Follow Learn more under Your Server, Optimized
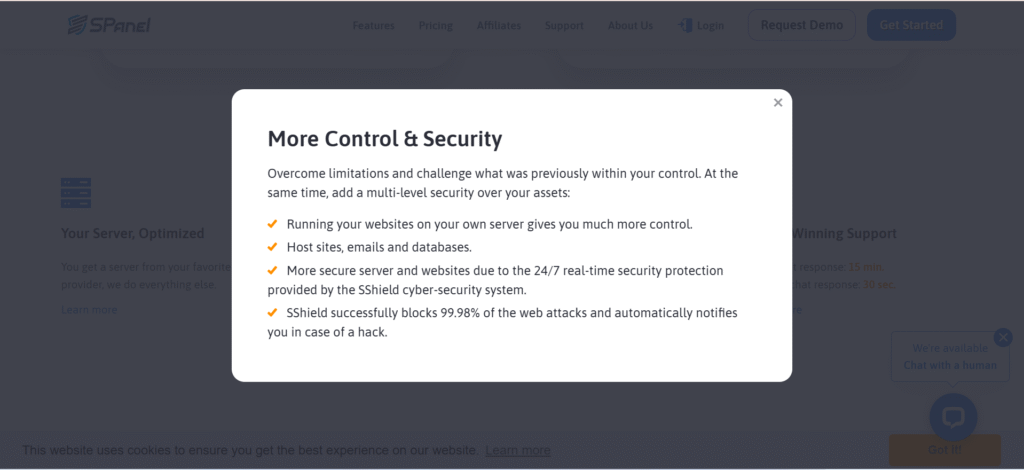Screen dimensions: 1024x470 tap(89, 310)
